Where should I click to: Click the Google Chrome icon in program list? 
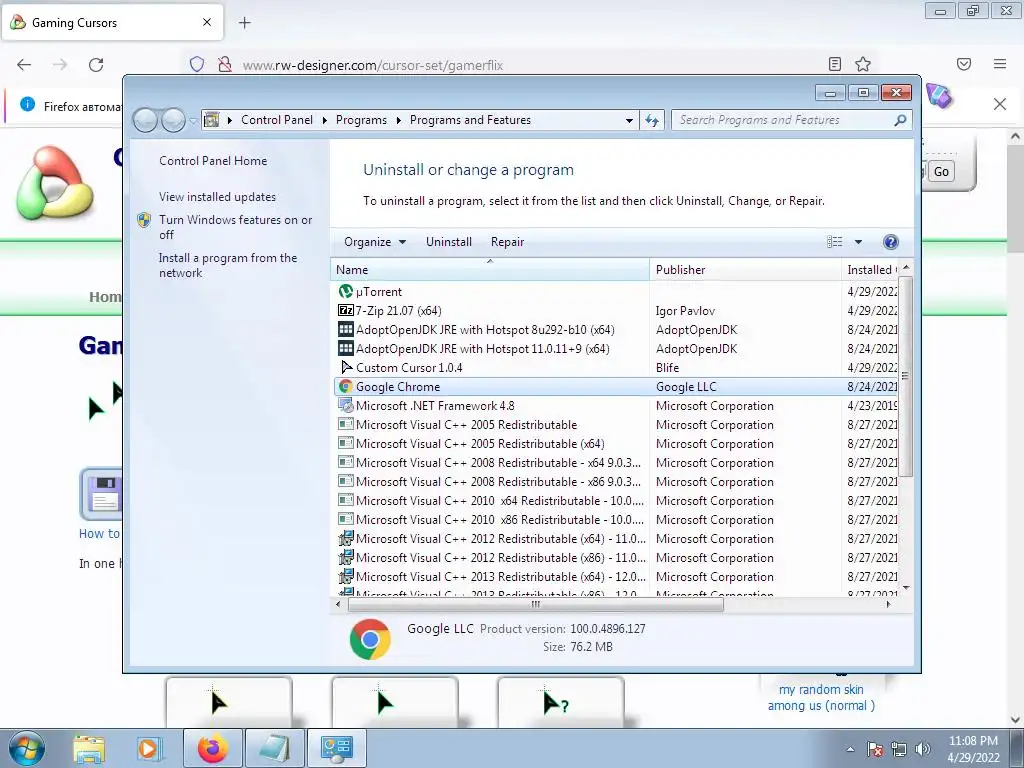(345, 387)
